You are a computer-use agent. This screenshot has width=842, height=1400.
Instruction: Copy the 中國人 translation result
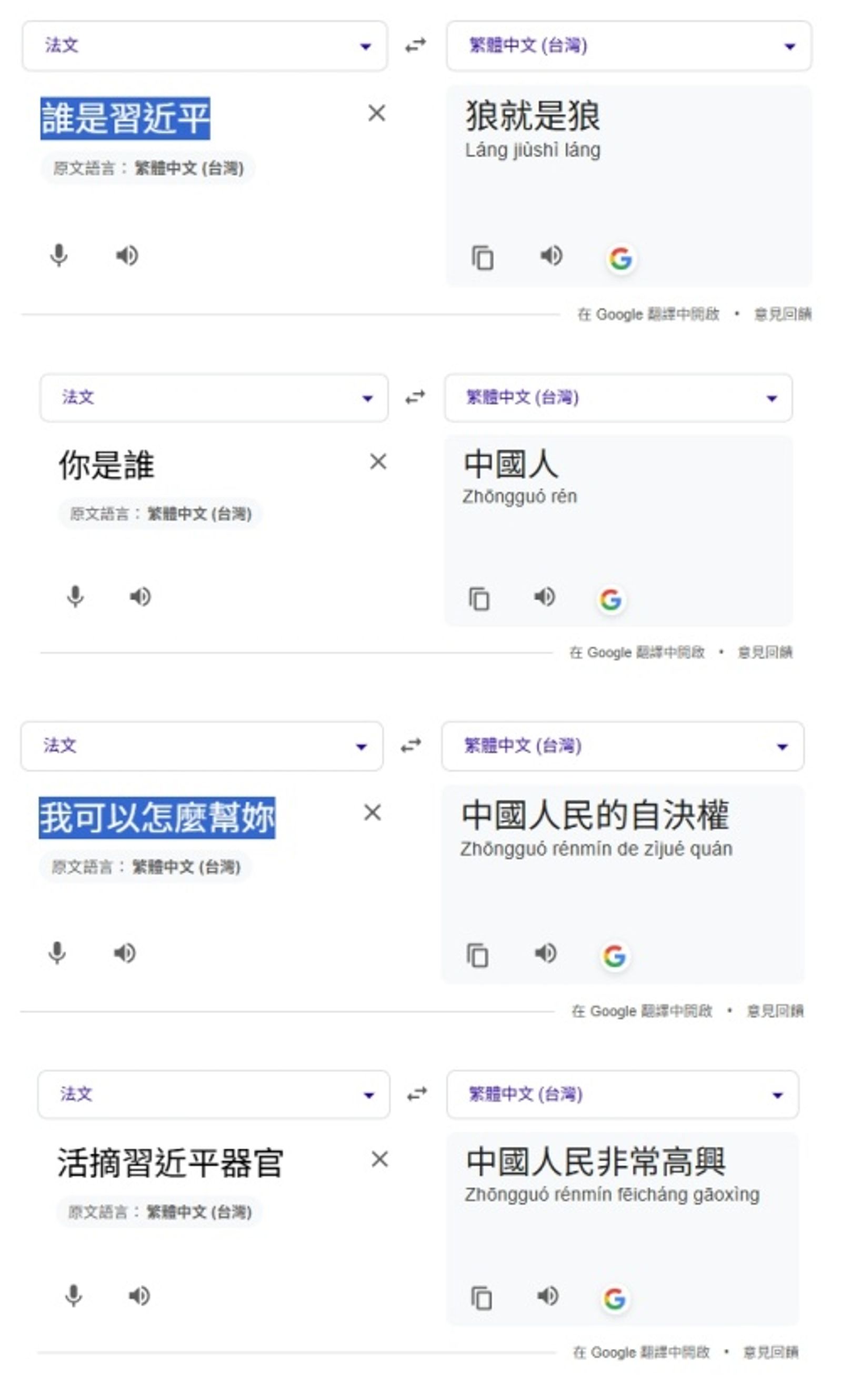(x=479, y=598)
